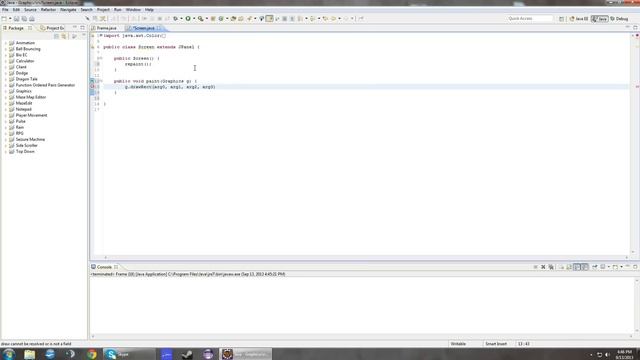Open the Window menu
This screenshot has height=360, width=640.
coord(133,9)
